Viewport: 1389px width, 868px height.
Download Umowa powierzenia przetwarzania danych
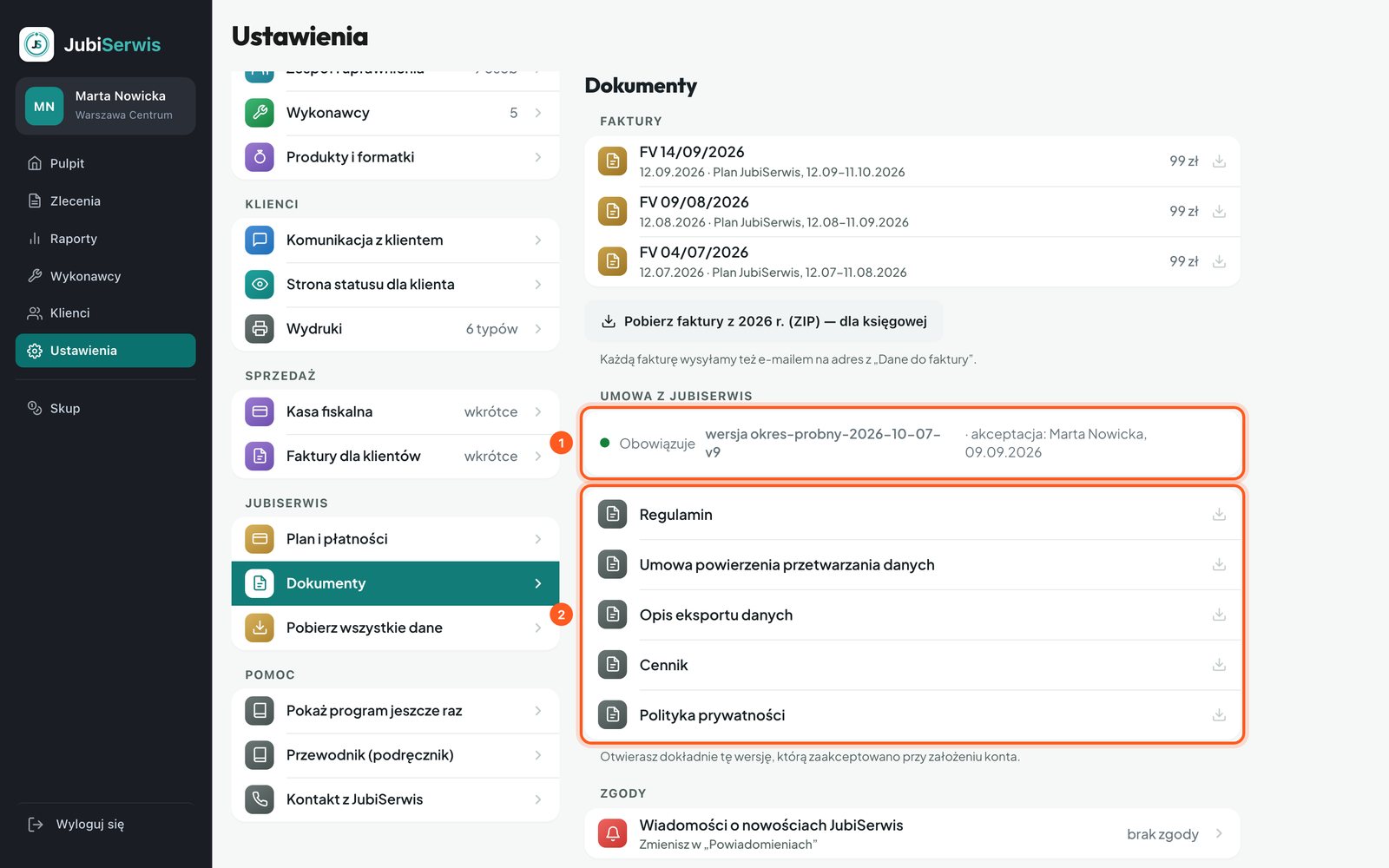click(1219, 565)
